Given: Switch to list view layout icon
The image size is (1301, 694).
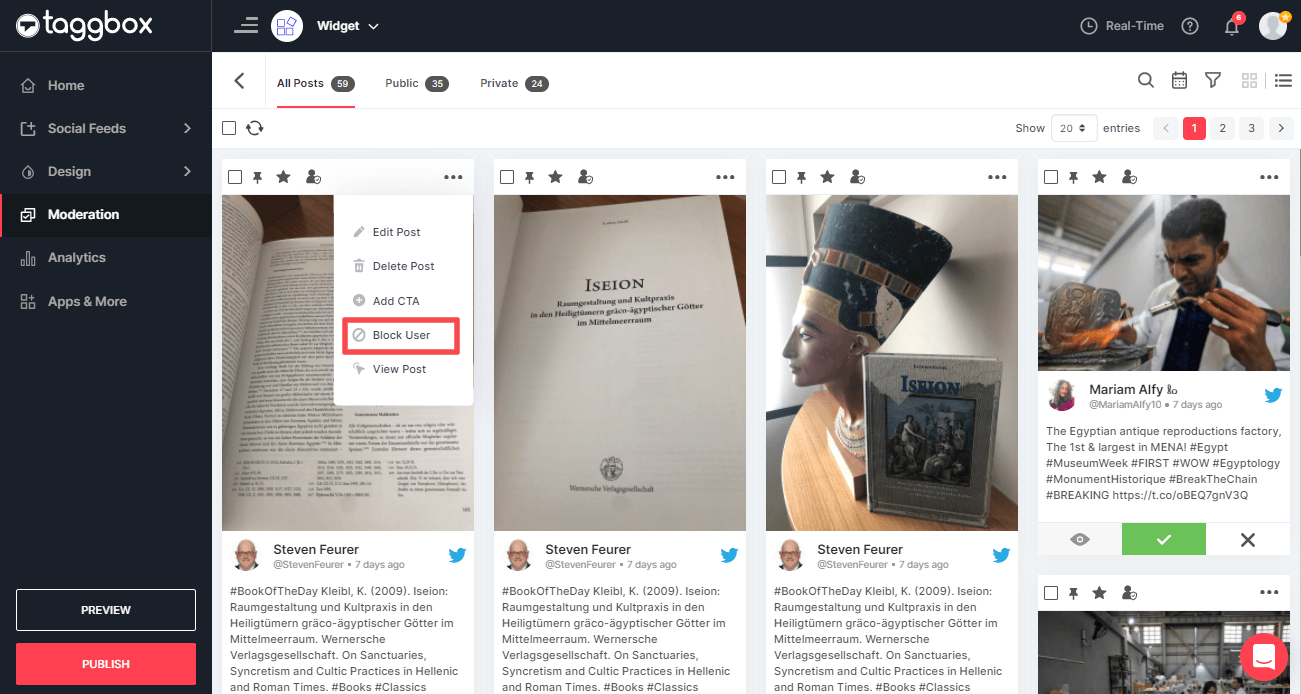Looking at the screenshot, I should point(1283,81).
